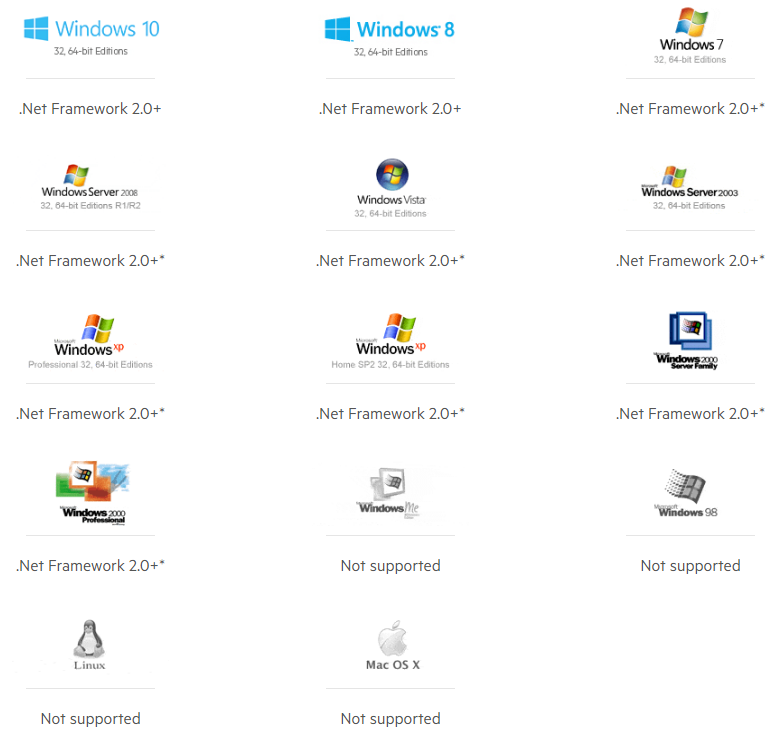The image size is (783, 747).
Task: Click the Windows 7 logo
Action: (x=691, y=29)
